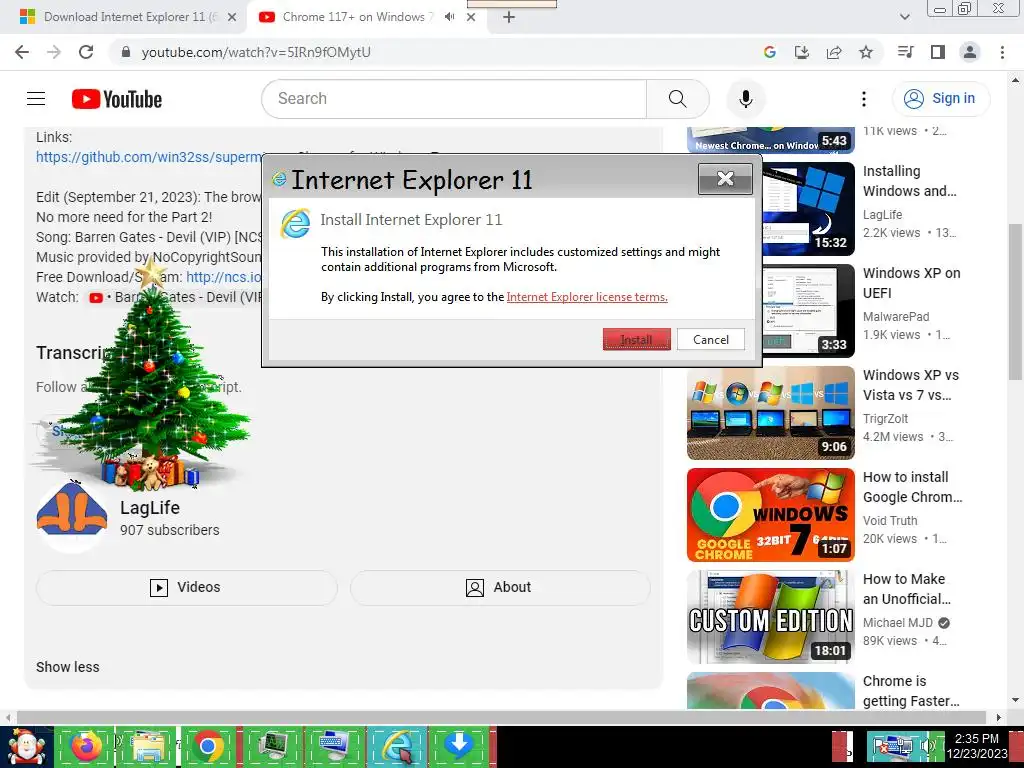
Task: Click the address bar URL
Action: (x=256, y=52)
